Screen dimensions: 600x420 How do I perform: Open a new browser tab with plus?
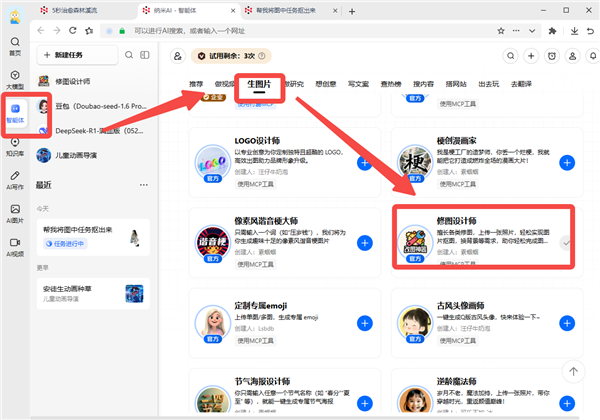(352, 11)
